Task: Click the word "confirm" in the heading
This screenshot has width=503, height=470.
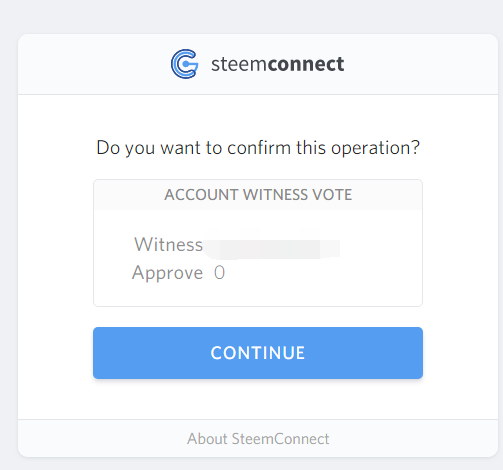Action: [x=259, y=148]
